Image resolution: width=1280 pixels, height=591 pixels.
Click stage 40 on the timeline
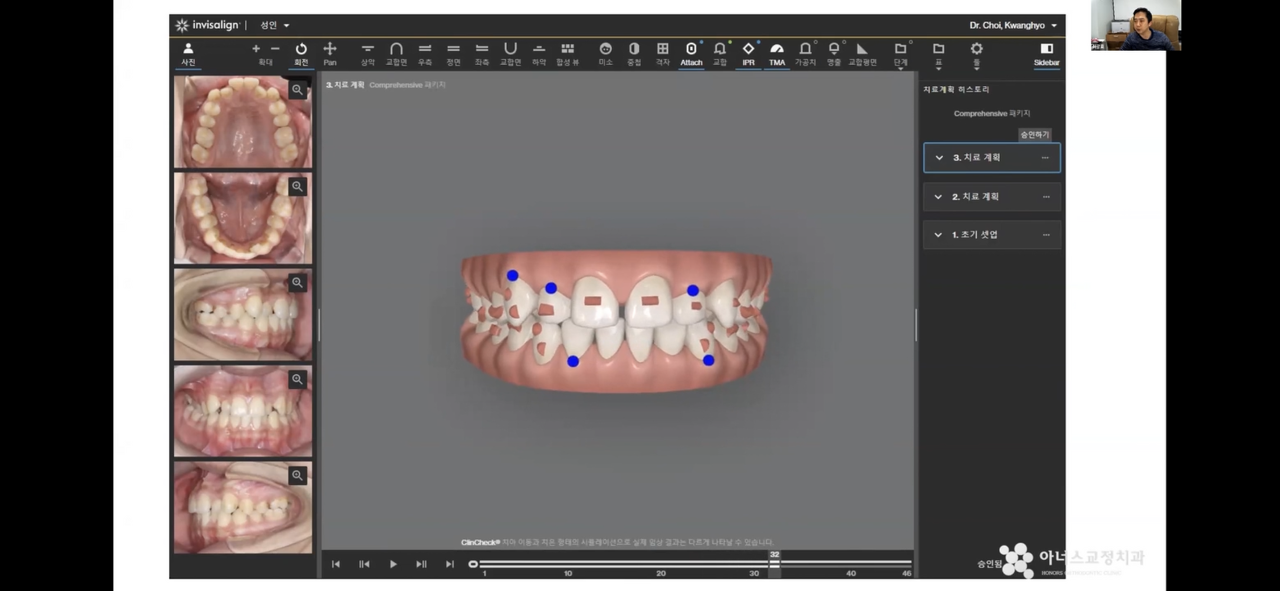click(x=851, y=573)
